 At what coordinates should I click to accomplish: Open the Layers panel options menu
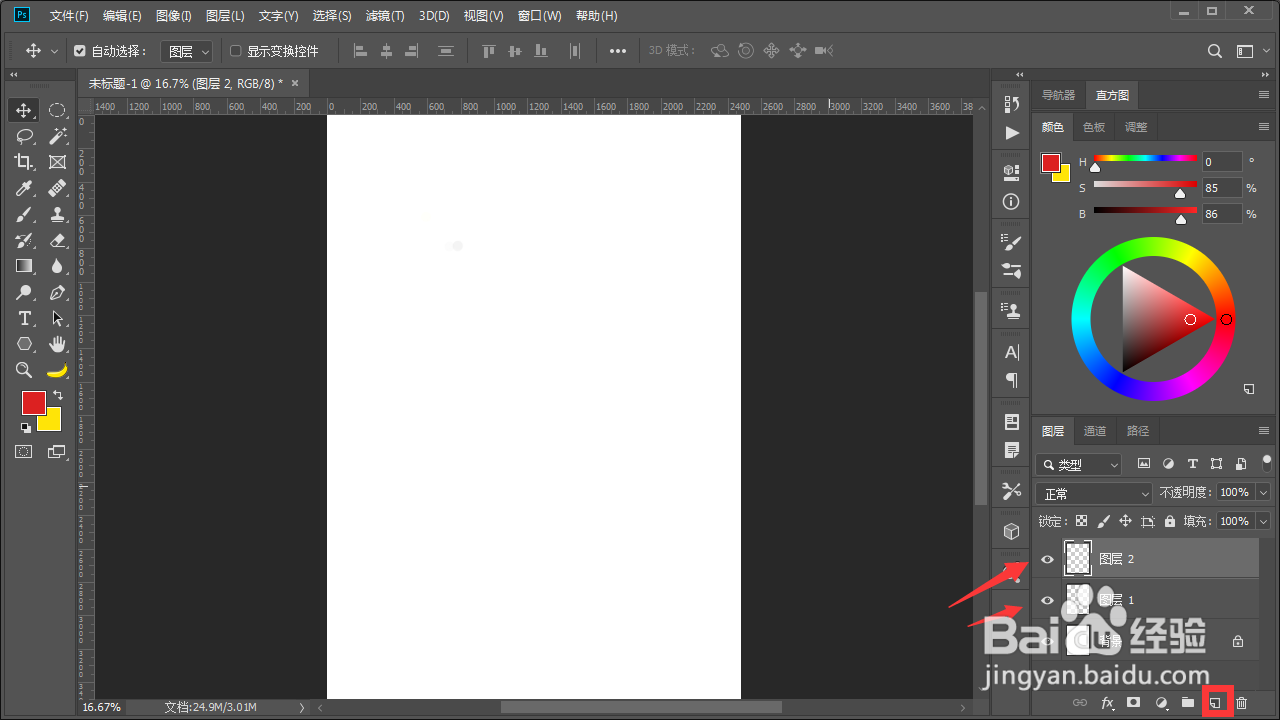(1264, 431)
